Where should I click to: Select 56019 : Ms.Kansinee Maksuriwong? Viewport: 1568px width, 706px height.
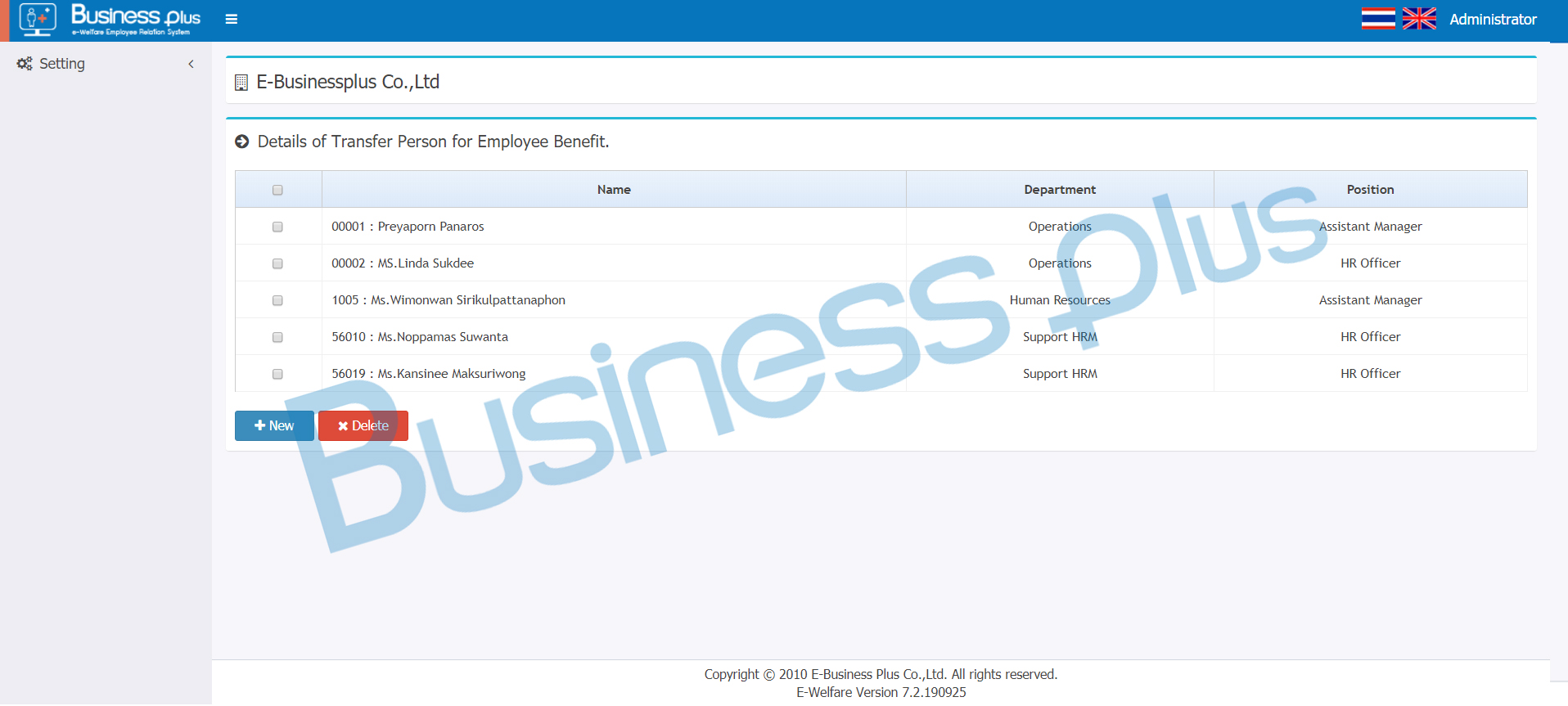(429, 374)
